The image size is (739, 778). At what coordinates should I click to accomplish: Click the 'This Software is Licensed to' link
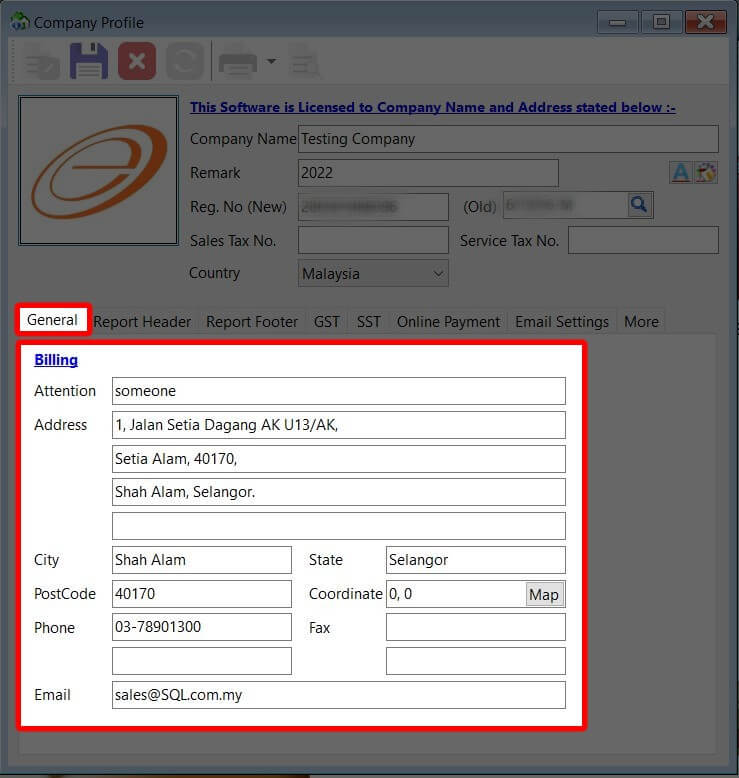(433, 107)
